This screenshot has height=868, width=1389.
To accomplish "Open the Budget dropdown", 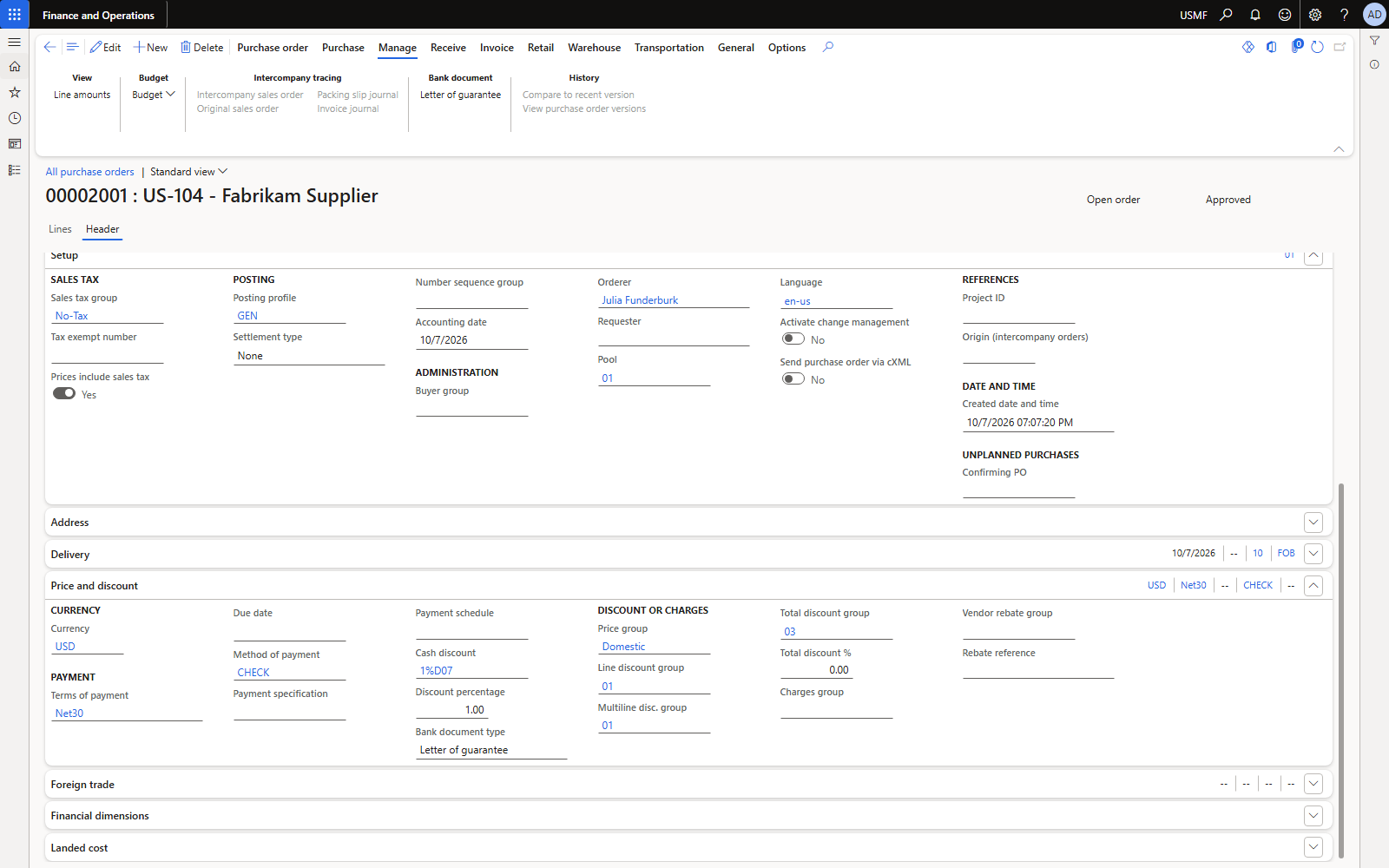I will (154, 95).
